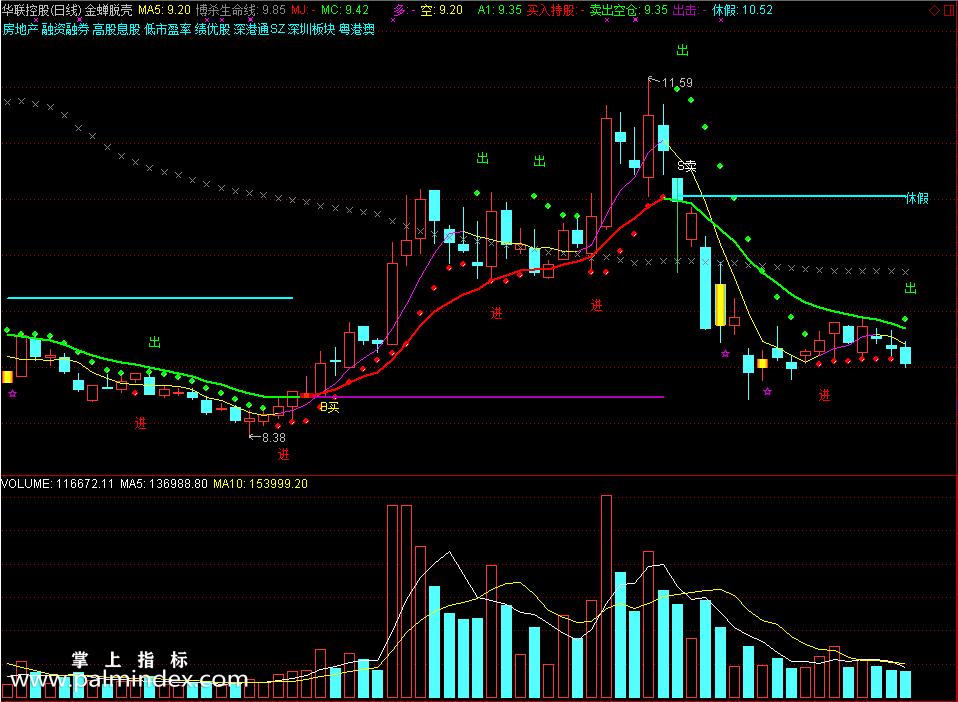
Task: Select the 博杀生命线: 9.85 header label
Action: (x=240, y=10)
